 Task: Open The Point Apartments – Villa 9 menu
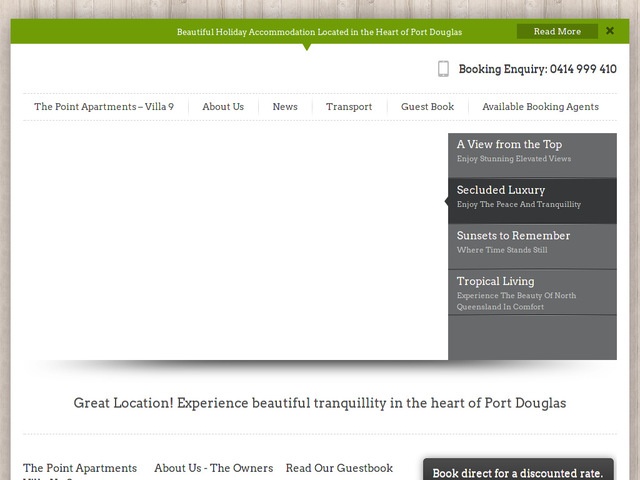click(104, 107)
